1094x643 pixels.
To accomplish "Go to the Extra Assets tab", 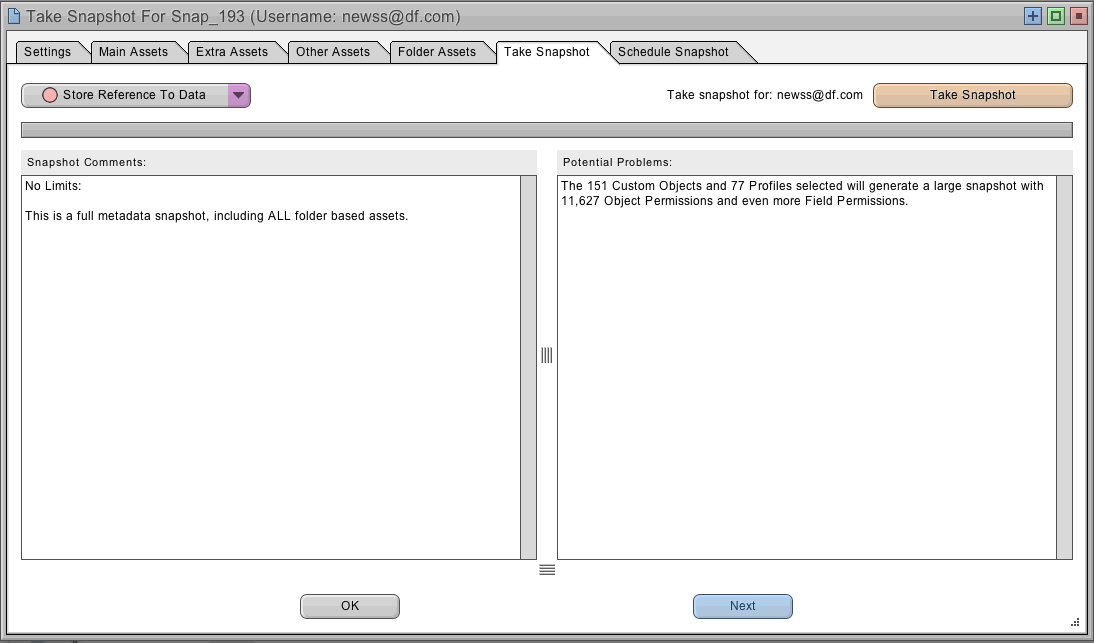I will [232, 52].
